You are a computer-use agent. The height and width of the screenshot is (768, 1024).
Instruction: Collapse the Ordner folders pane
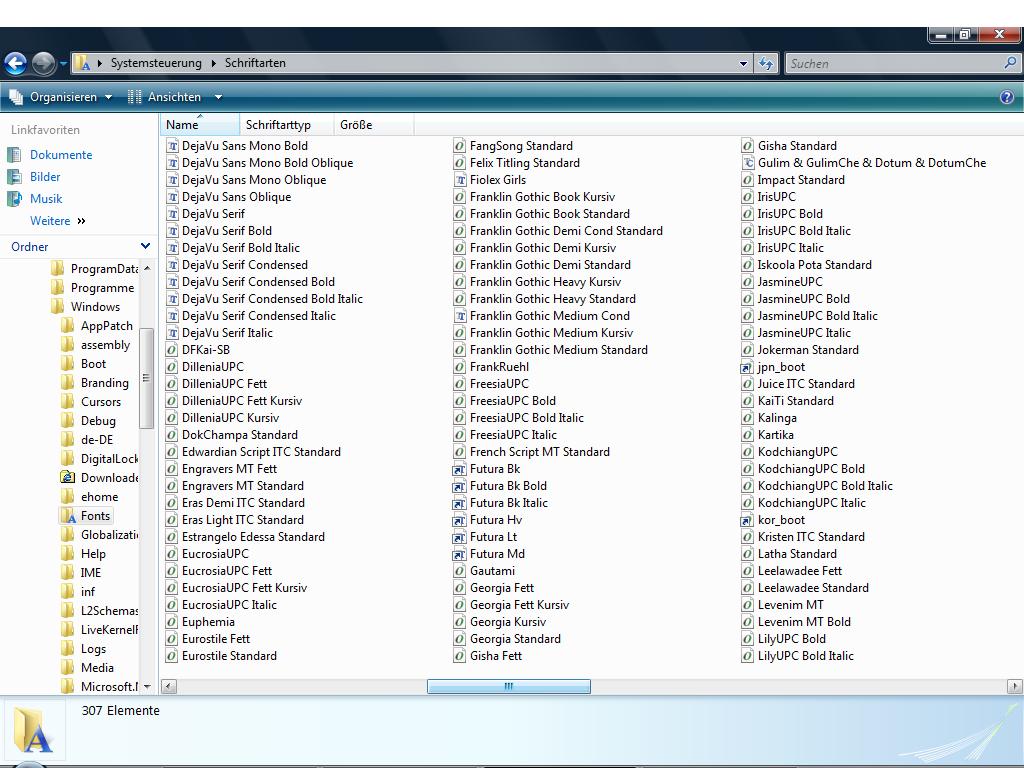(145, 246)
